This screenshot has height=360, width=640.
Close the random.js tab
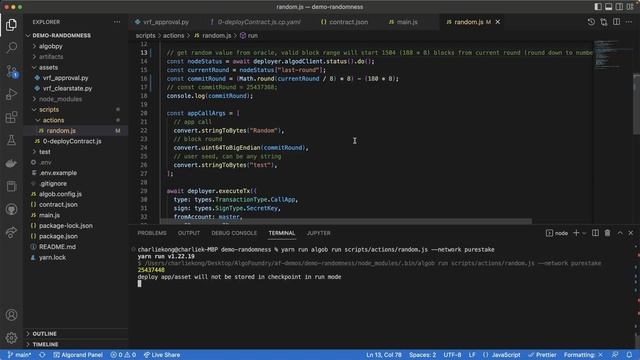(x=498, y=22)
